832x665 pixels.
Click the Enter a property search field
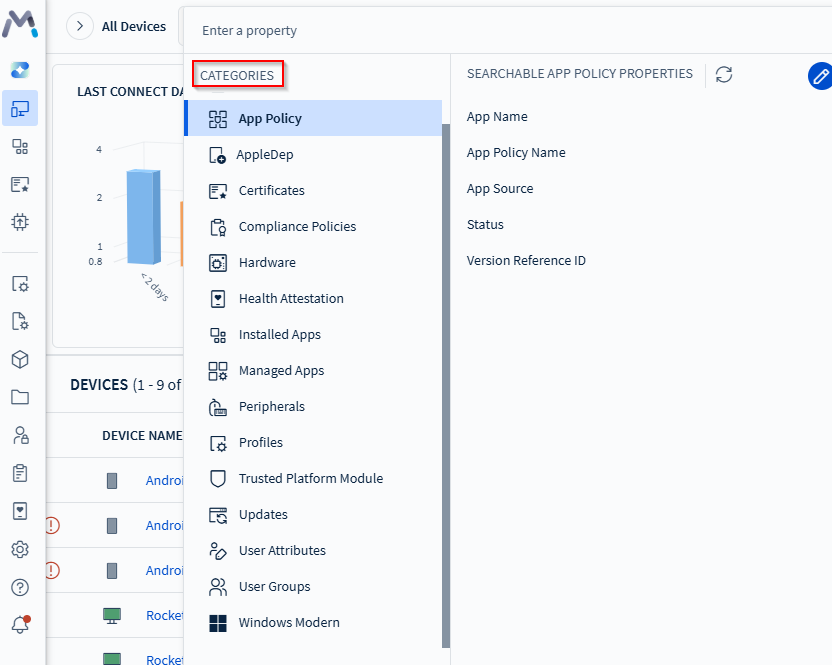500,30
